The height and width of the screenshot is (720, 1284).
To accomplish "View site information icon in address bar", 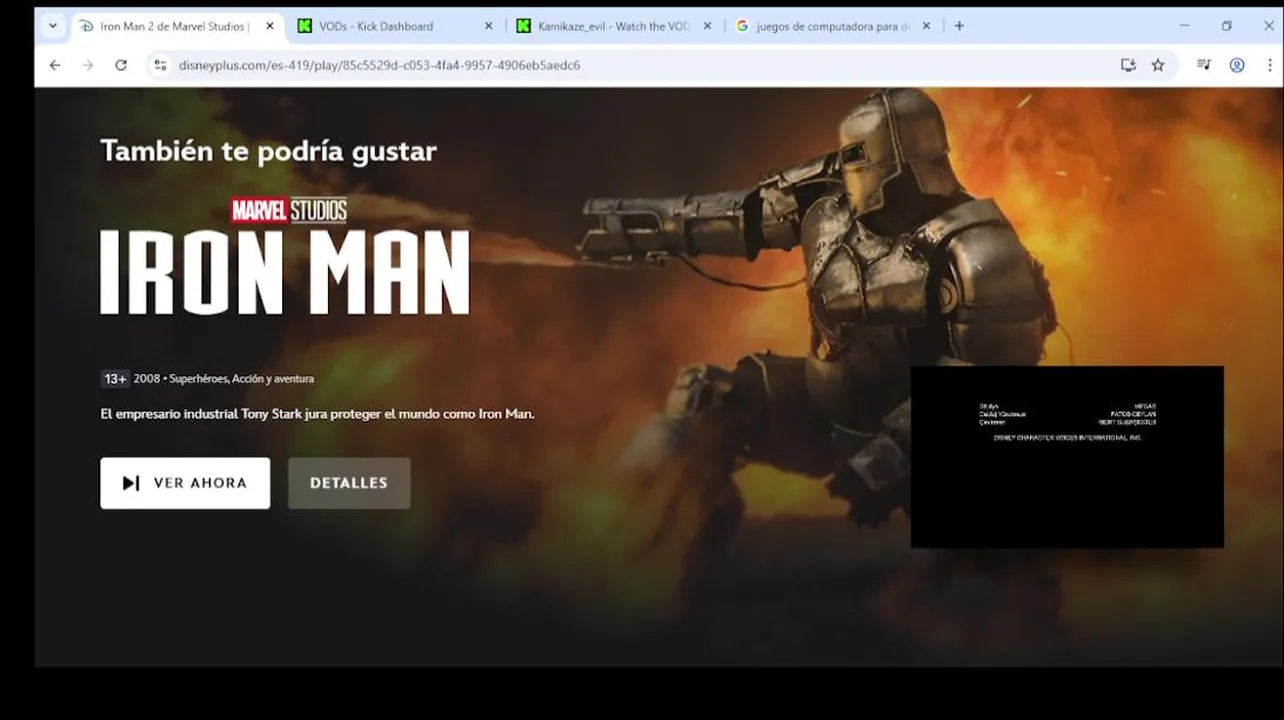I will pos(160,65).
